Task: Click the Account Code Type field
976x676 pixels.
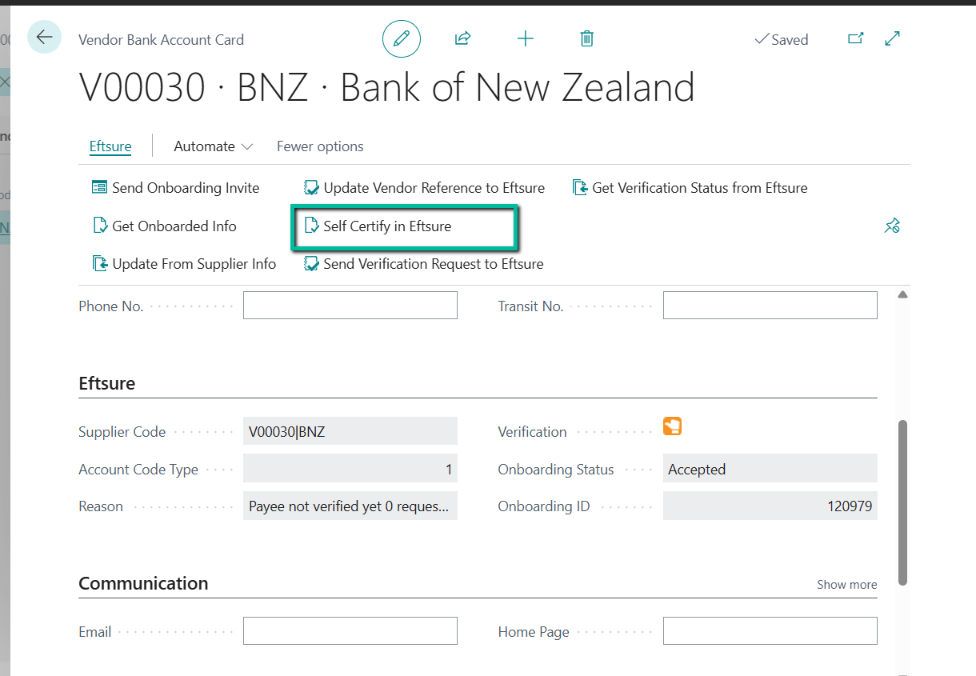Action: pos(350,469)
